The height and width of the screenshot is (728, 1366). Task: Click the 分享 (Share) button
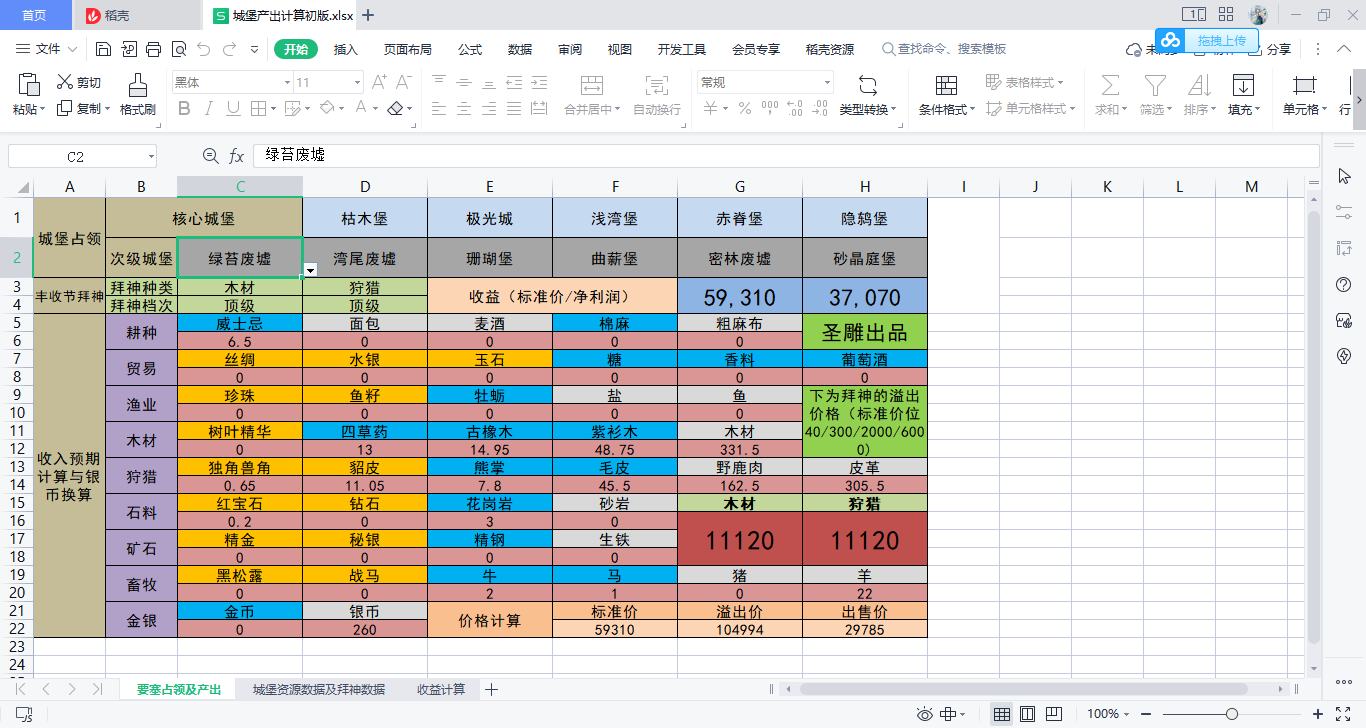coord(1270,49)
